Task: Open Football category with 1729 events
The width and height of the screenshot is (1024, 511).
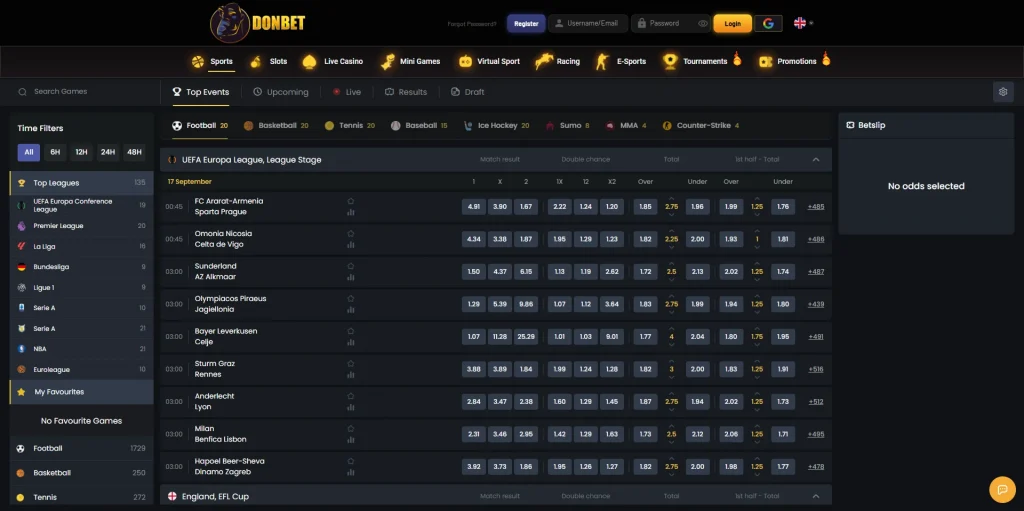Action: pos(82,448)
